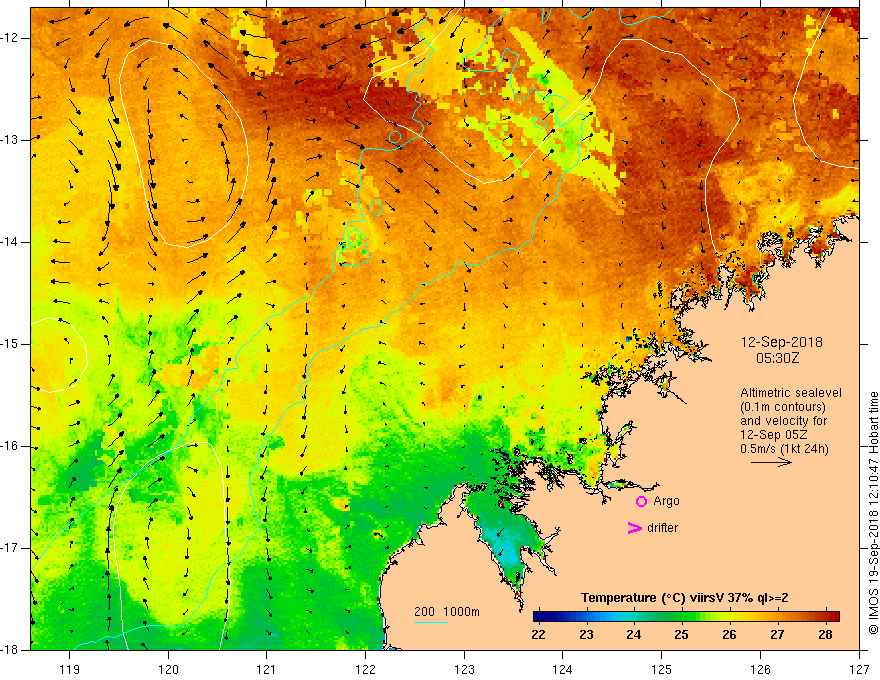Click the cyan 200 1000m isobath legend line
Screen dimensions: 880x680
(431, 622)
